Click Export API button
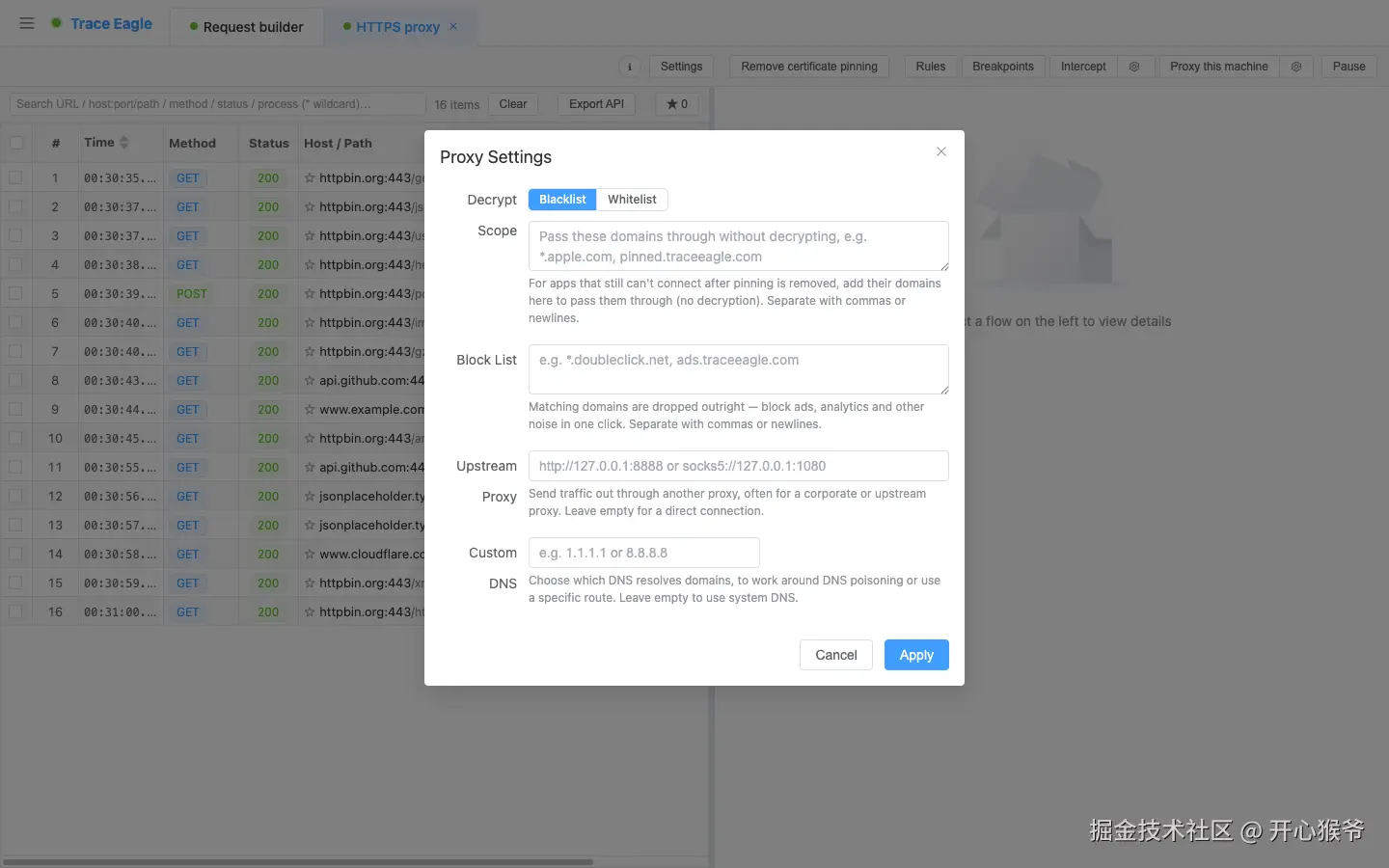This screenshot has width=1389, height=868. (596, 104)
